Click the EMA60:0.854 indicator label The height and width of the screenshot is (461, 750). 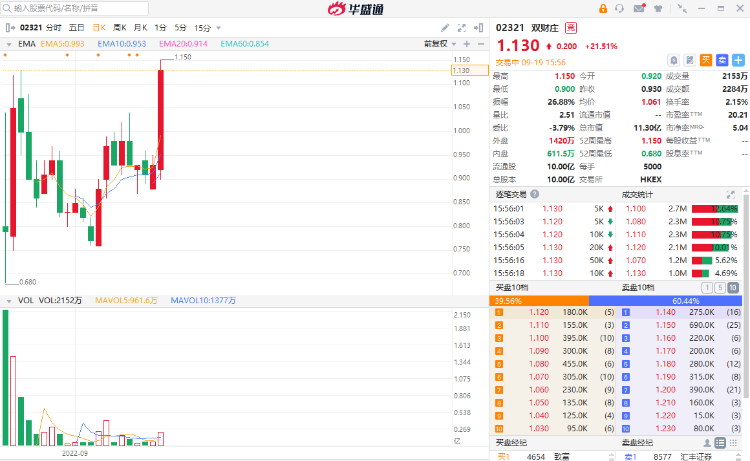coord(244,44)
